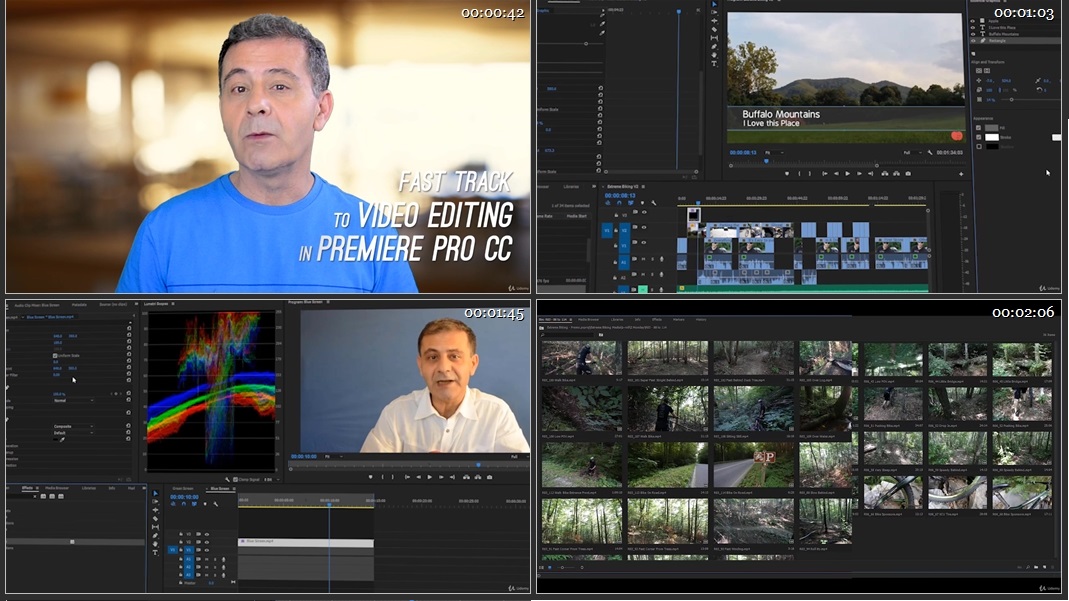Switch to the Metadata tab beside Audio Clip Mixer
1069x601 pixels.
pos(79,305)
